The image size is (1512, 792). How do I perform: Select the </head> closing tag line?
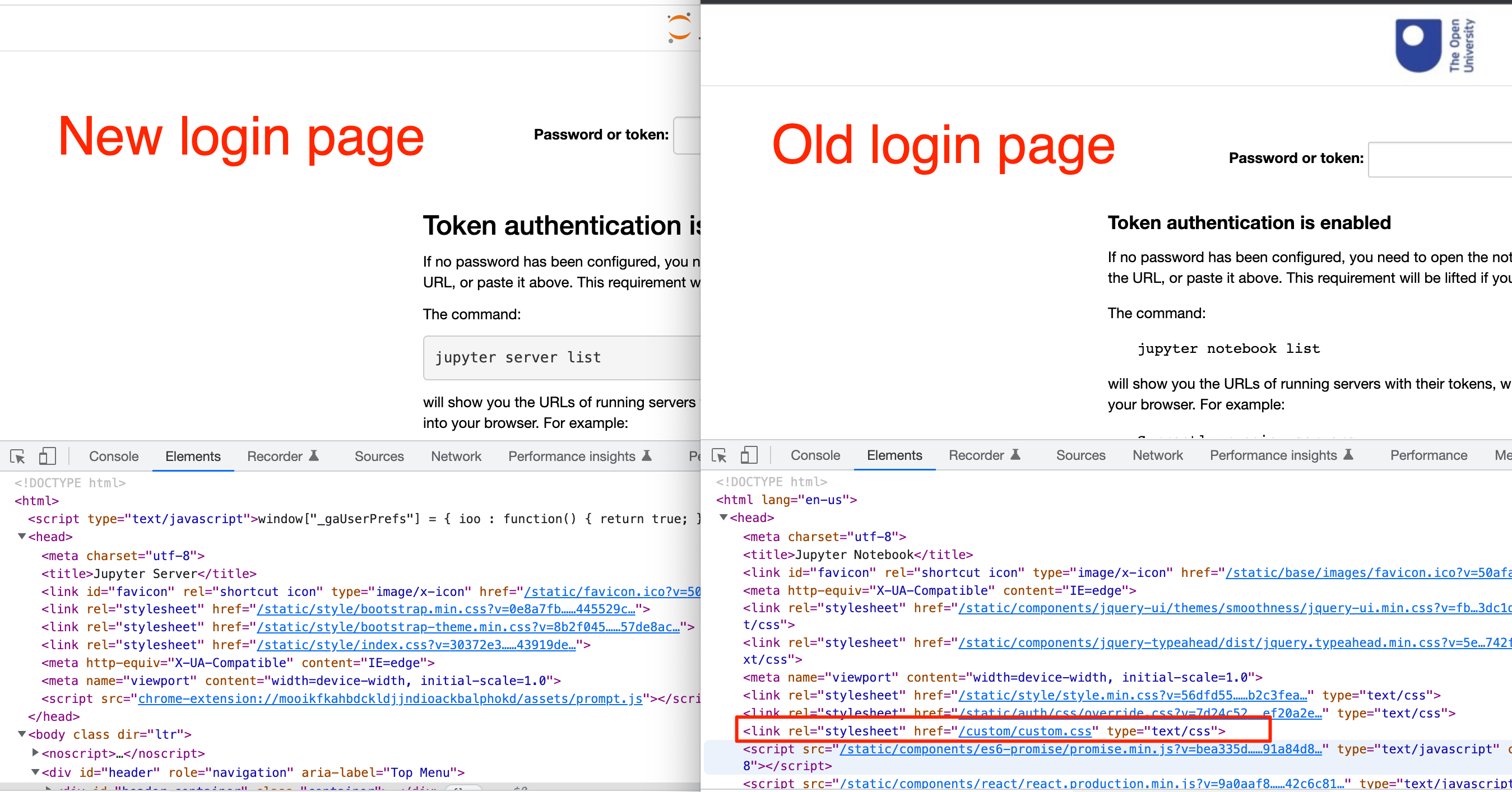54,716
